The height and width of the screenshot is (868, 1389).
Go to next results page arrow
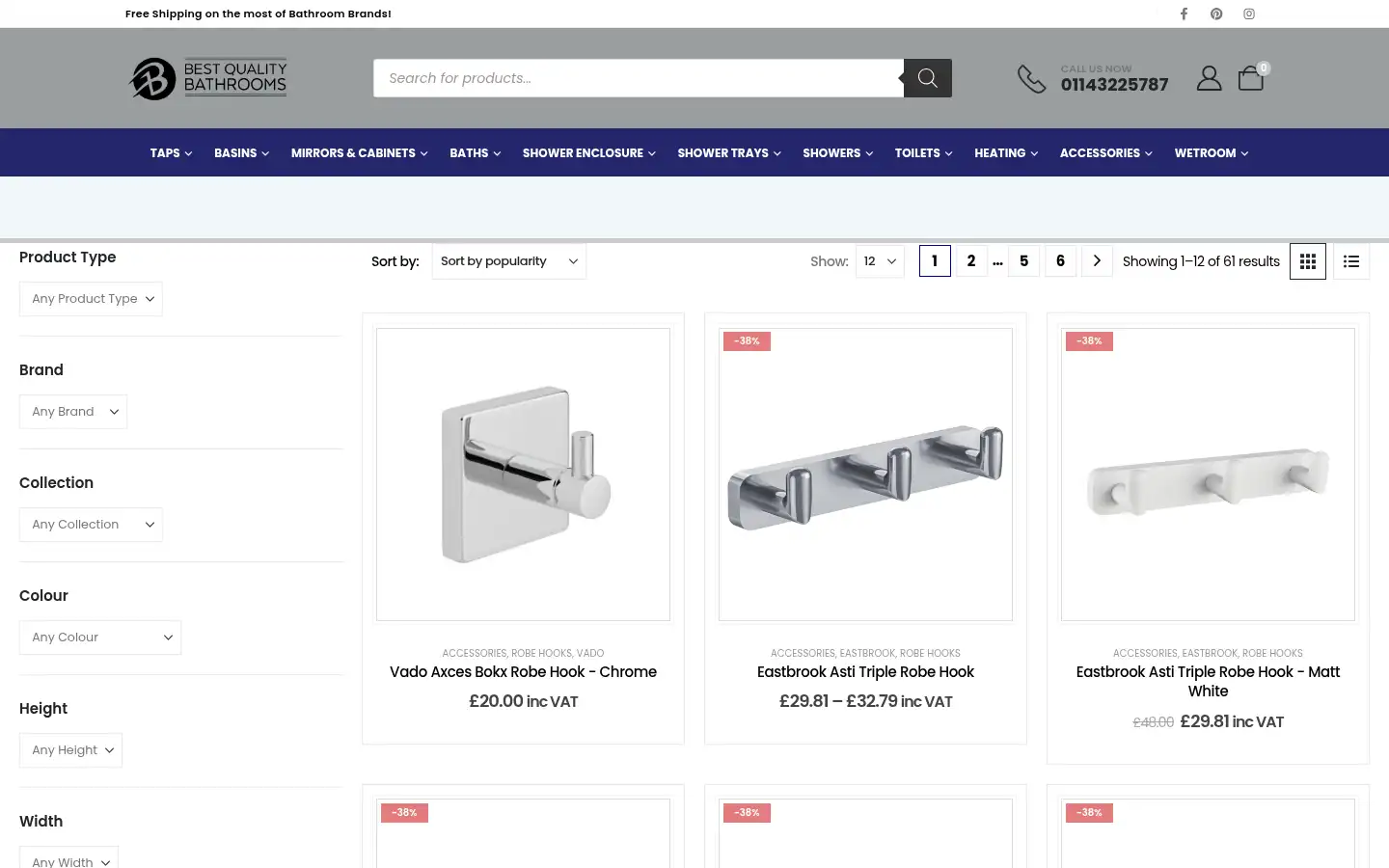click(x=1097, y=261)
